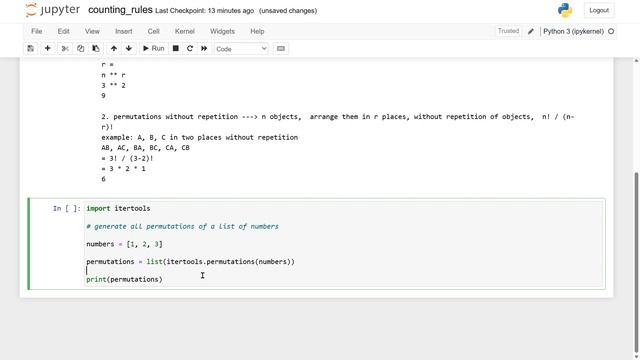
Task: Click the Python logo icon
Action: point(565,10)
